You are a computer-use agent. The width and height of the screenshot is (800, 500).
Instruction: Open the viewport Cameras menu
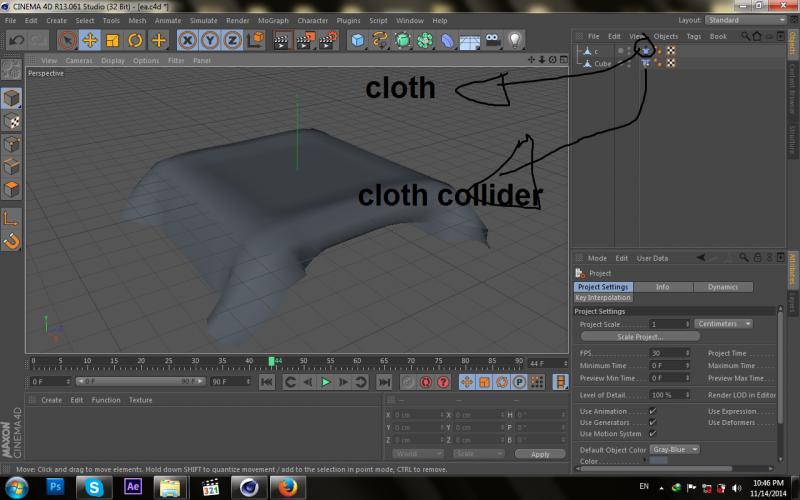coord(79,60)
